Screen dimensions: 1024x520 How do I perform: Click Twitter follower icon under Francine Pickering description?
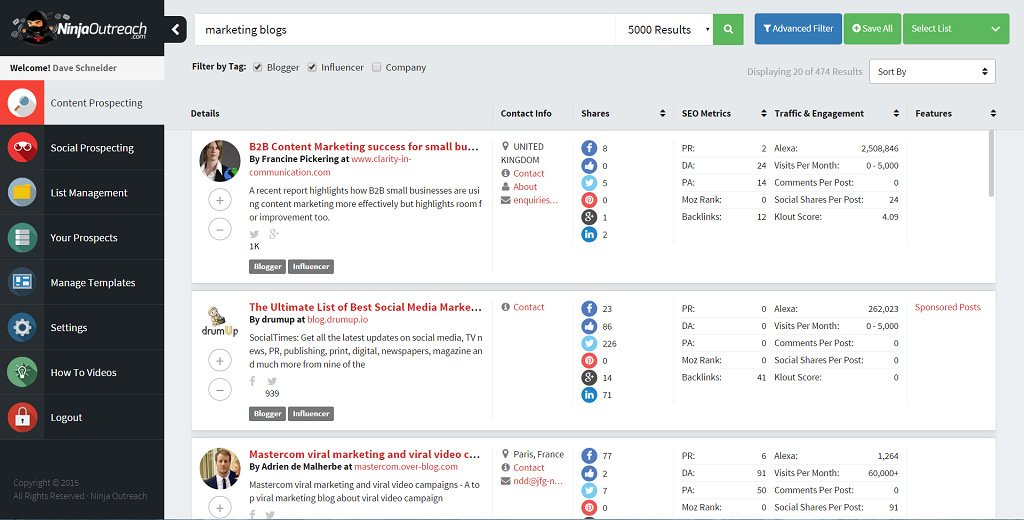[x=254, y=234]
